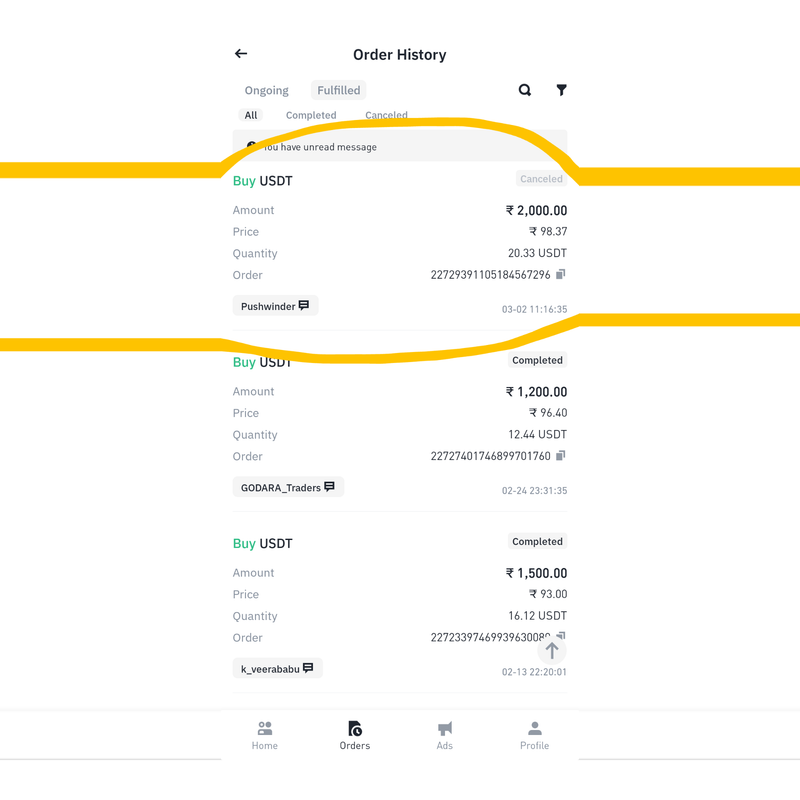Open the Ads section
The image size is (800, 800).
click(x=444, y=735)
